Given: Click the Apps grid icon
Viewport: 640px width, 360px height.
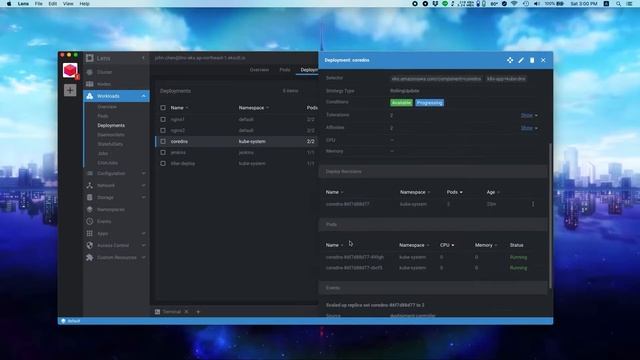Looking at the screenshot, I should coord(90,233).
